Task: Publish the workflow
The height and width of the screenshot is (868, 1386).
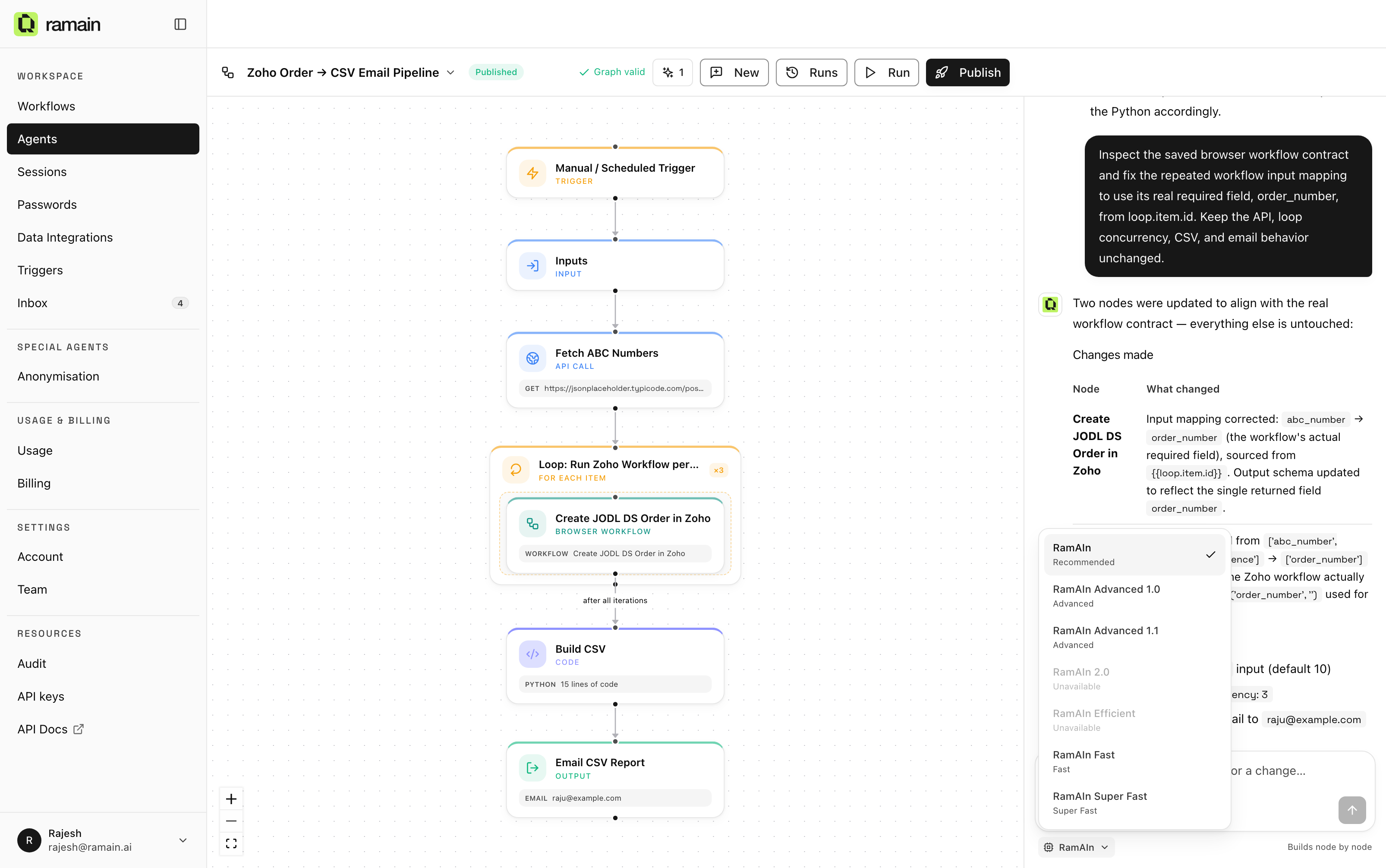Action: tap(967, 72)
